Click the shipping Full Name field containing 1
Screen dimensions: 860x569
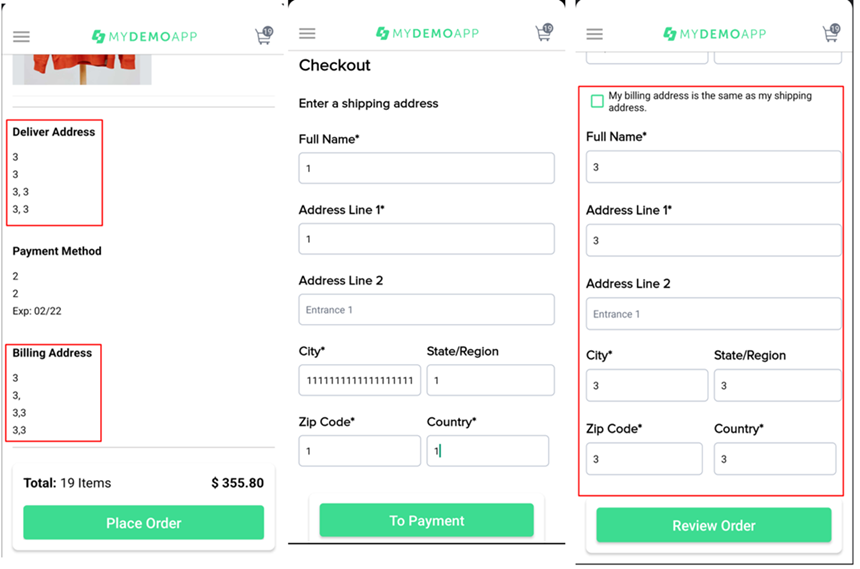pos(426,168)
